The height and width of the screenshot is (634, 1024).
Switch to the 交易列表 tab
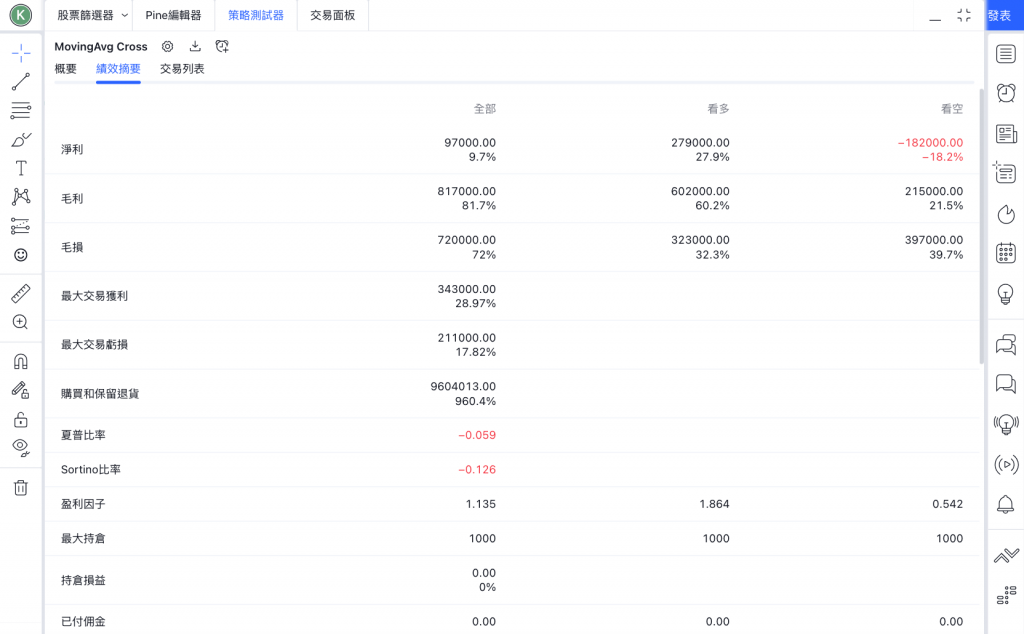182,69
